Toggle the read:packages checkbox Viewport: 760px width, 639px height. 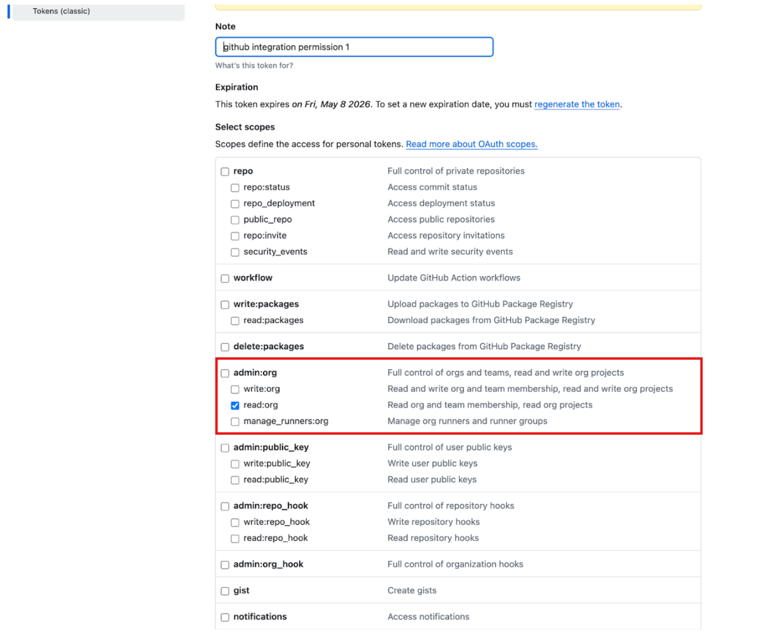pyautogui.click(x=235, y=320)
